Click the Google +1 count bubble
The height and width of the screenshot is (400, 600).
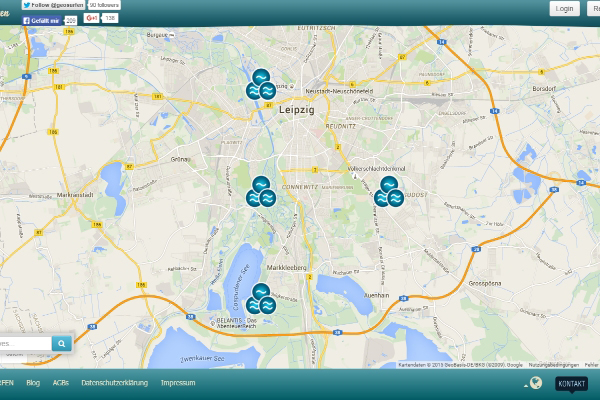pos(110,18)
